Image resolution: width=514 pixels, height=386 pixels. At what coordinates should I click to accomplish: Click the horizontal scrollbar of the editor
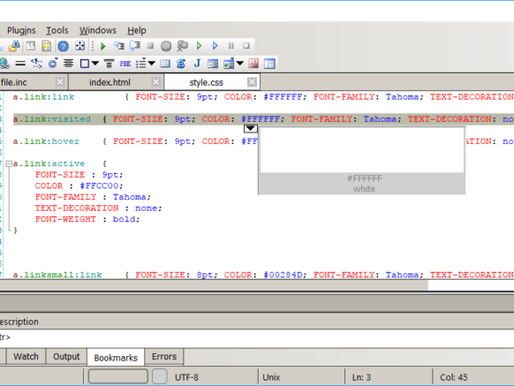(x=213, y=285)
